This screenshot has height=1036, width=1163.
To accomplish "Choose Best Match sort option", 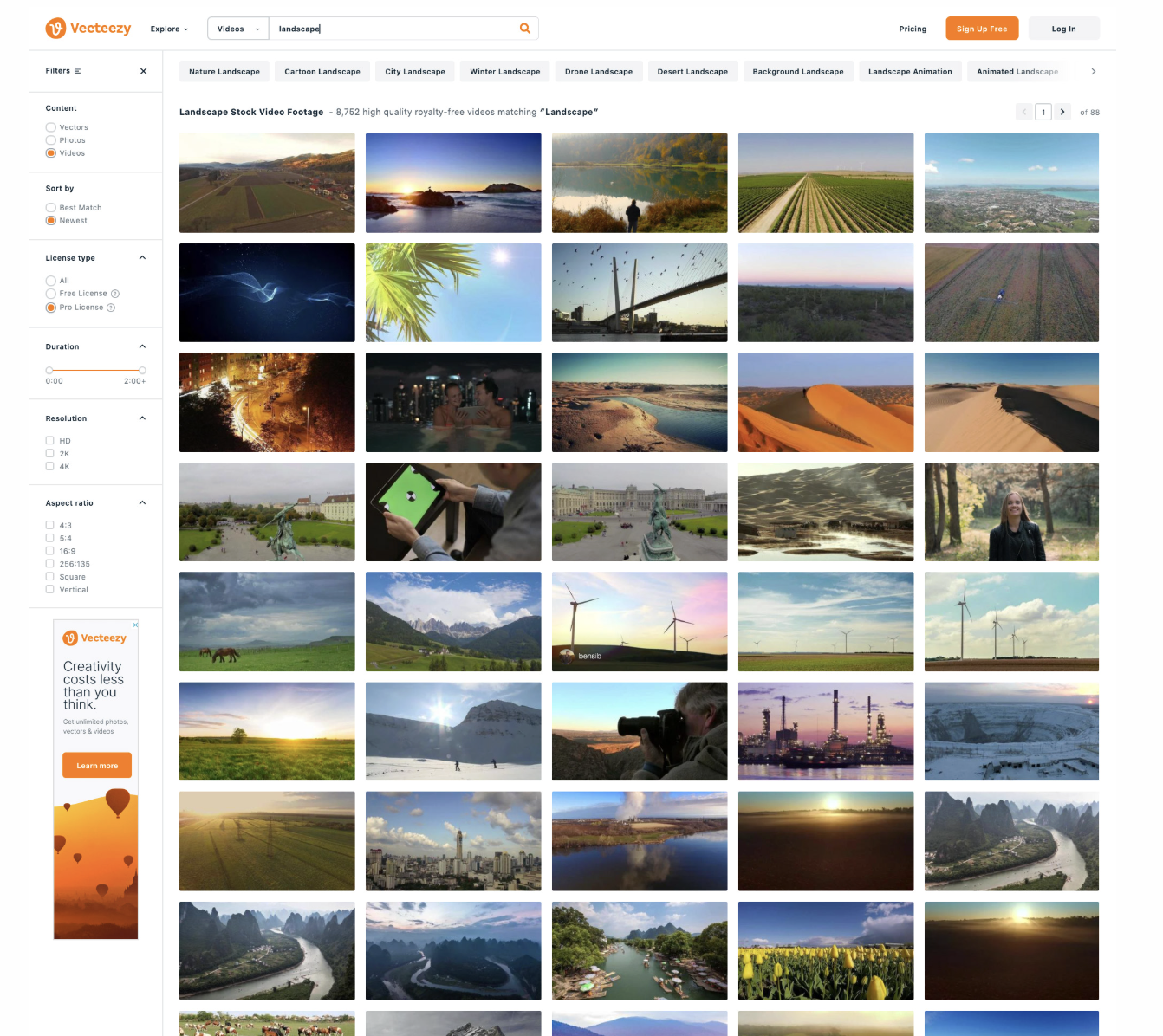I will tap(51, 208).
